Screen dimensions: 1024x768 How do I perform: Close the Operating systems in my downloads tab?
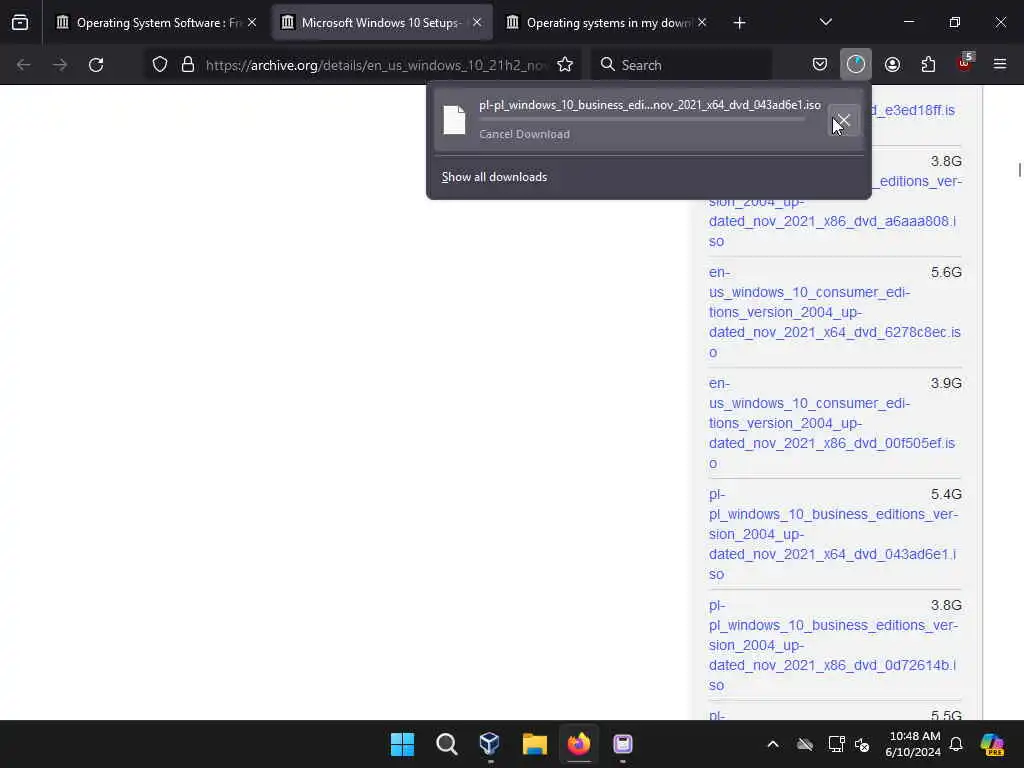(x=702, y=23)
